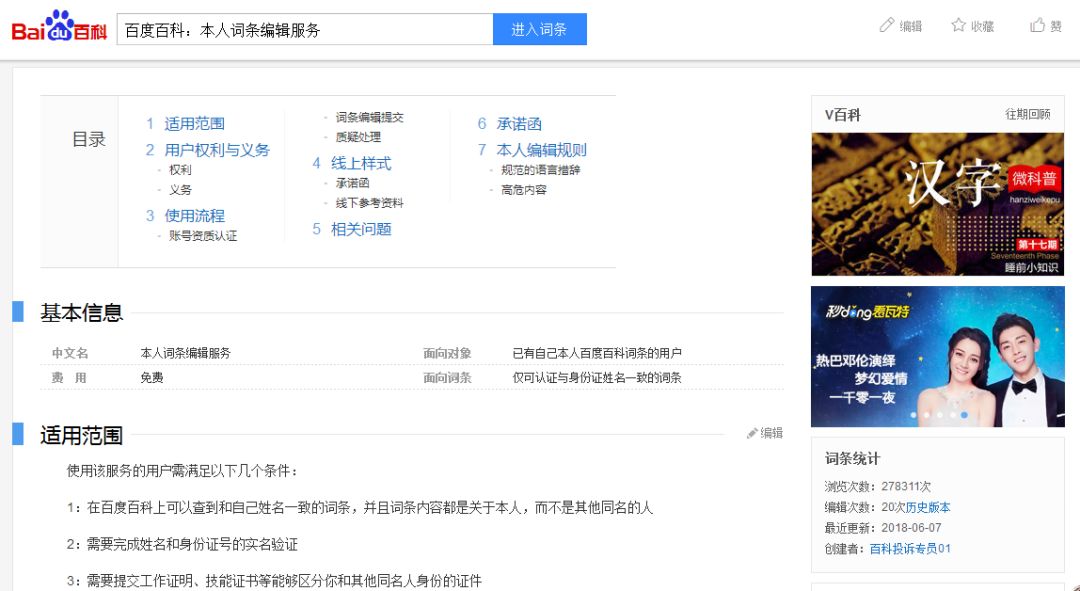The width and height of the screenshot is (1080, 591).
Task: Click the 基本信息 heading
Action: point(81,313)
